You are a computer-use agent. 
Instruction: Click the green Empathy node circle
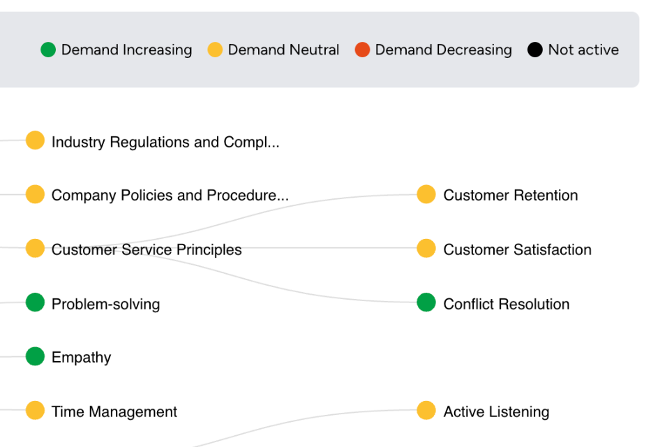pyautogui.click(x=35, y=356)
